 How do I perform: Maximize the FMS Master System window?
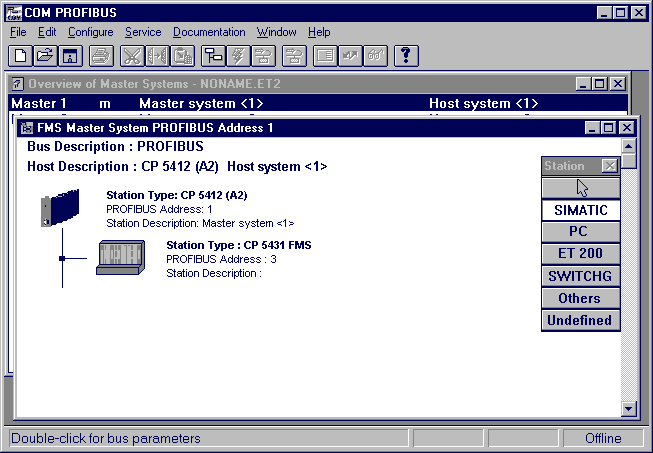tap(608, 128)
